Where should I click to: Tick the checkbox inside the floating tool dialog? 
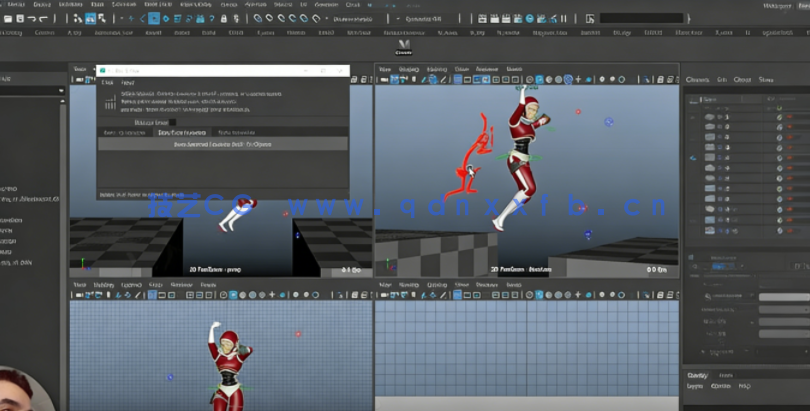[172, 122]
